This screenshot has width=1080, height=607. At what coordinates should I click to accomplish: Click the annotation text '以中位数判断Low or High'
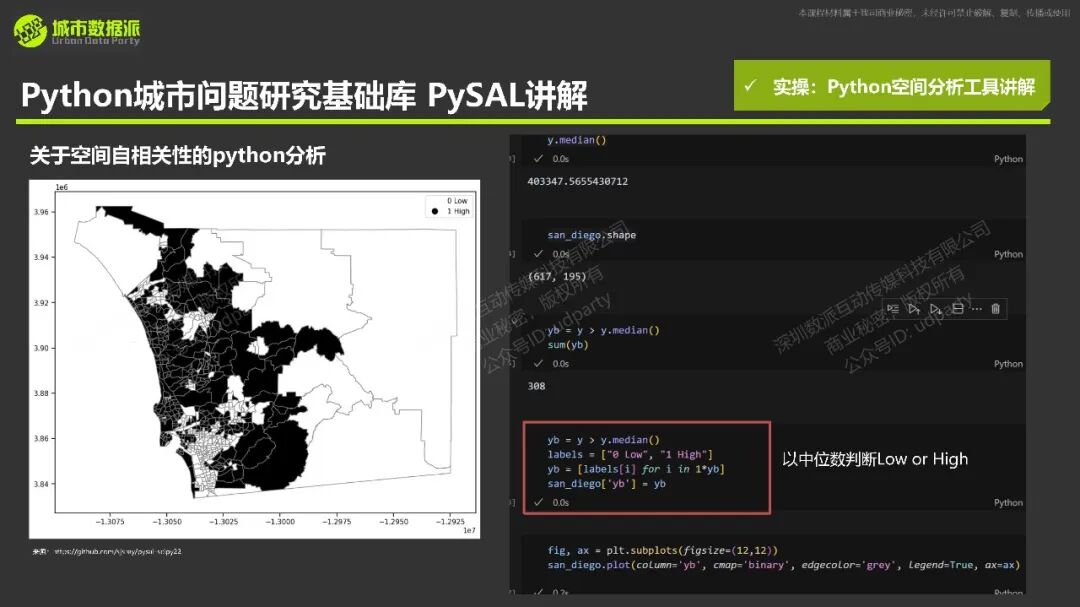coord(875,459)
